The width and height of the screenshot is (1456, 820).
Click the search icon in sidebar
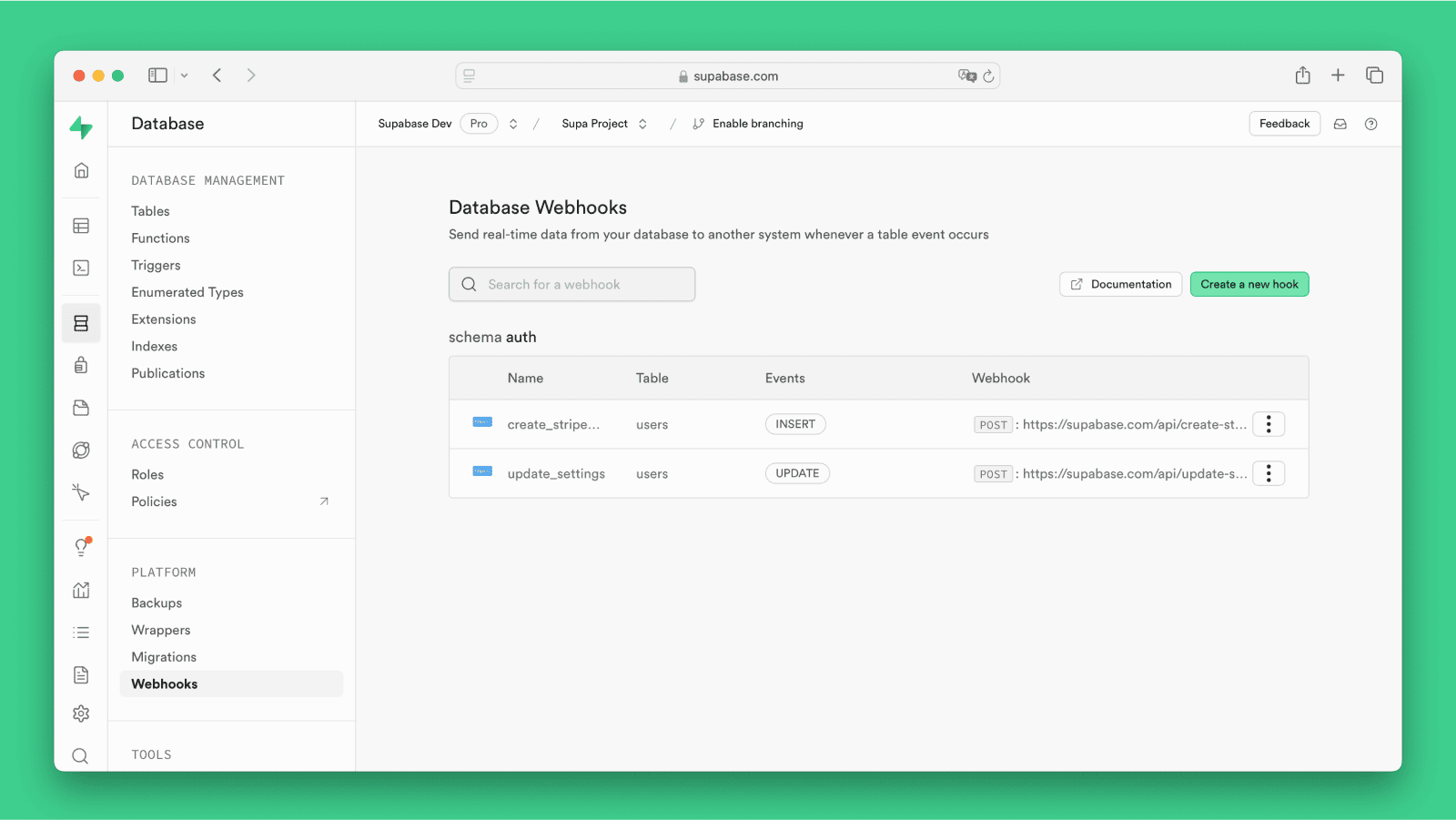80,756
